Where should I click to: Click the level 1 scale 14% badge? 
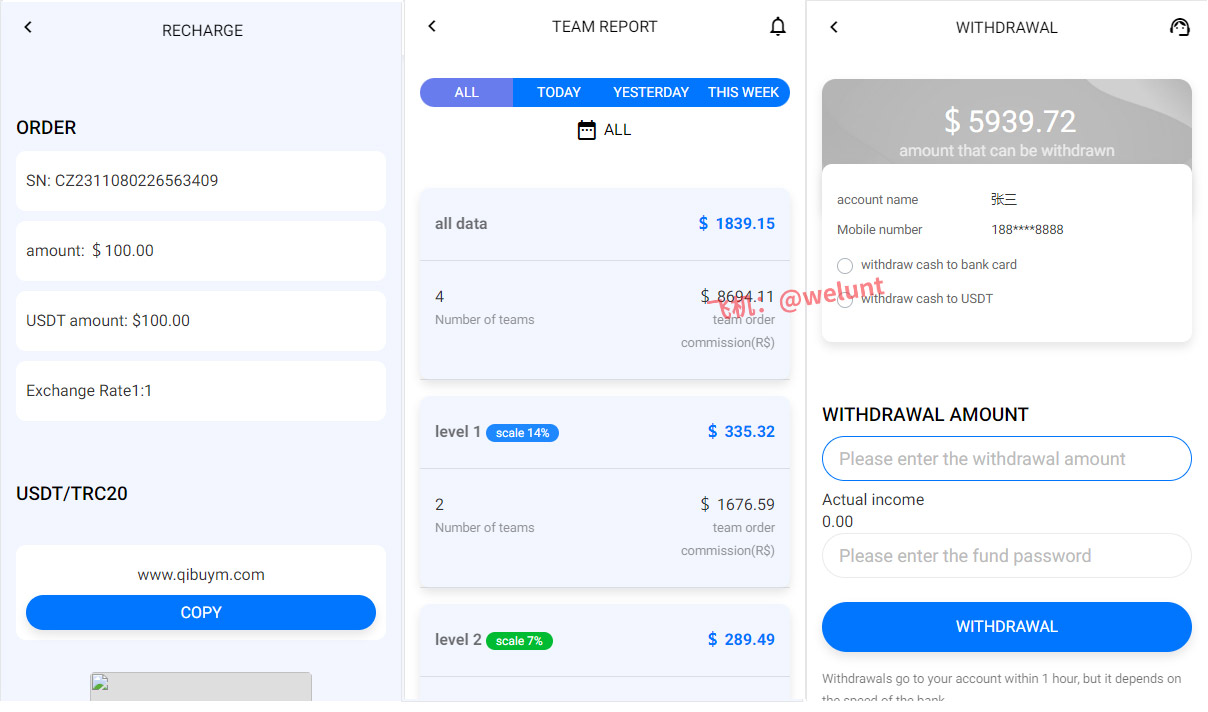[522, 433]
